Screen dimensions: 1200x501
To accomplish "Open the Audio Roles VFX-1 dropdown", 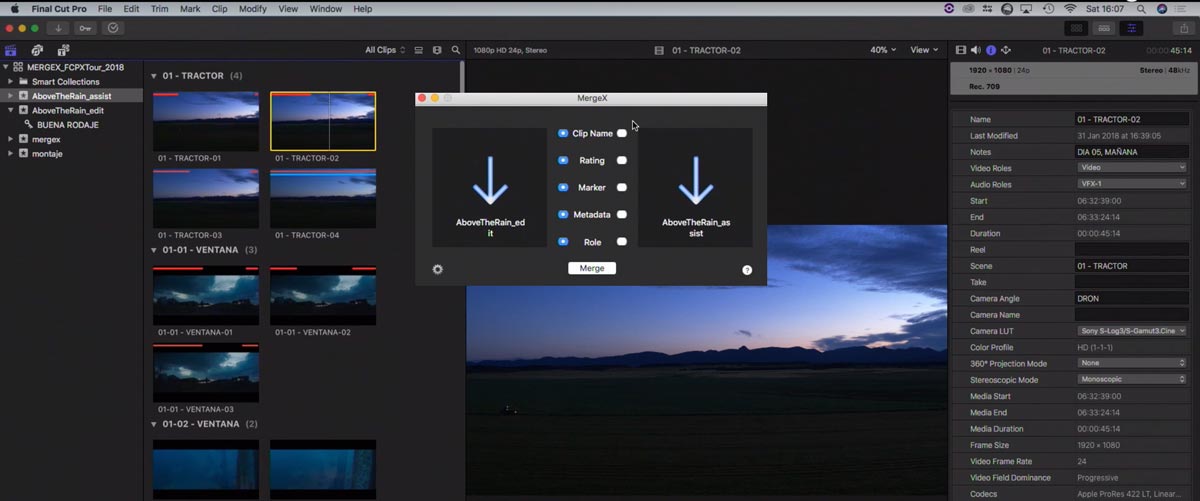I will 1131,184.
